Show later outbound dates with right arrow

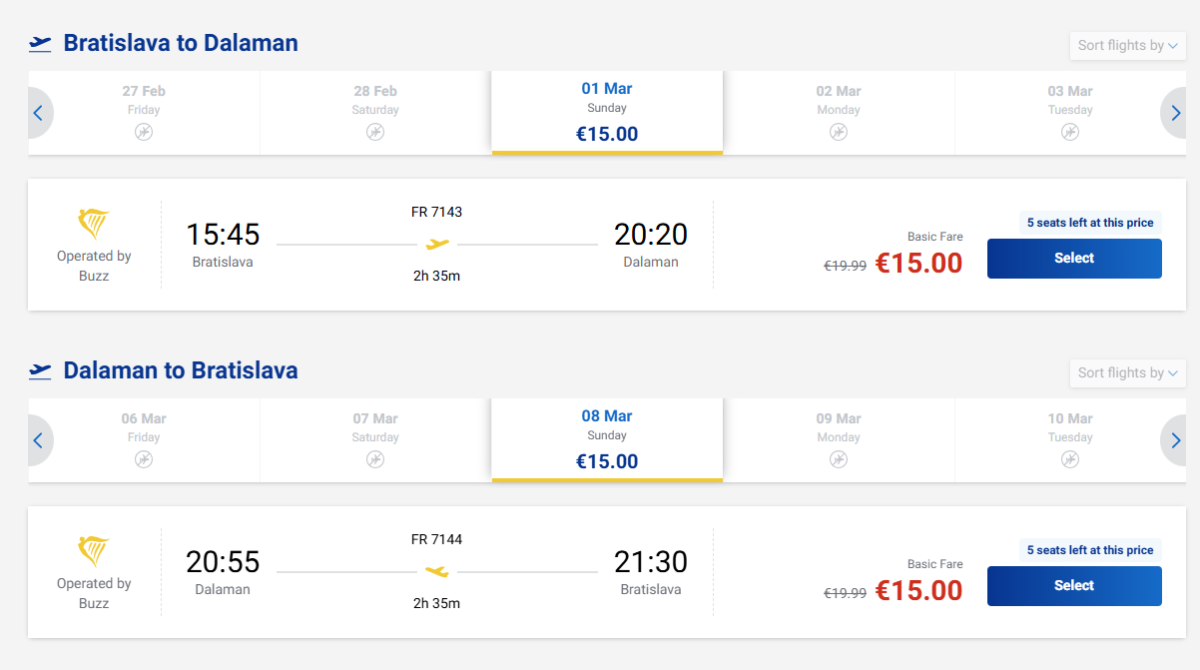click(1176, 113)
